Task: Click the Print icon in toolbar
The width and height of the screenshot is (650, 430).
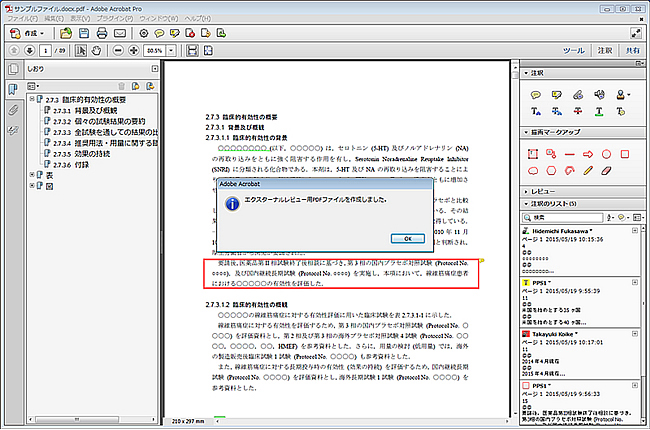Action: (102, 33)
